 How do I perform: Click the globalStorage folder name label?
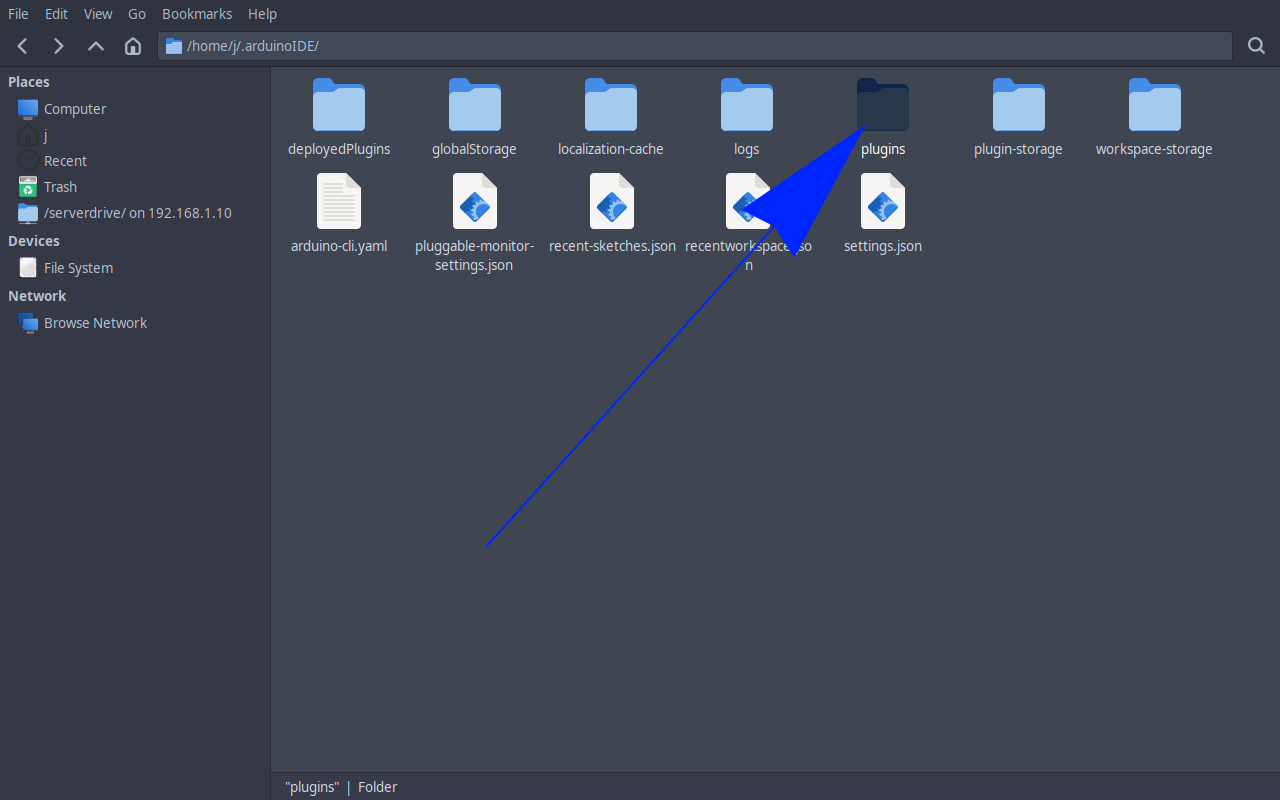pos(475,149)
